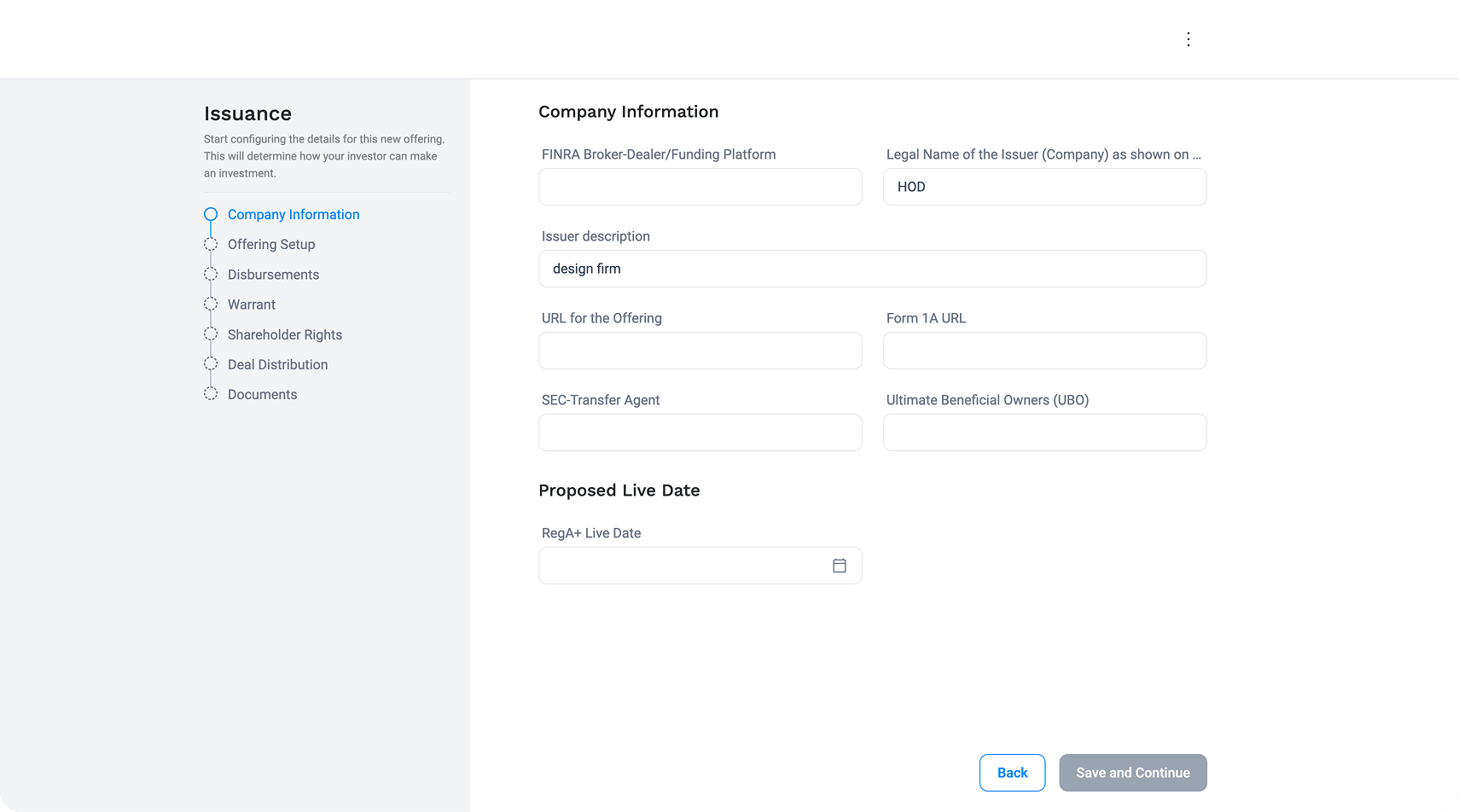Select Deal Distribution step
This screenshot has height=812, width=1459.
[x=277, y=364]
